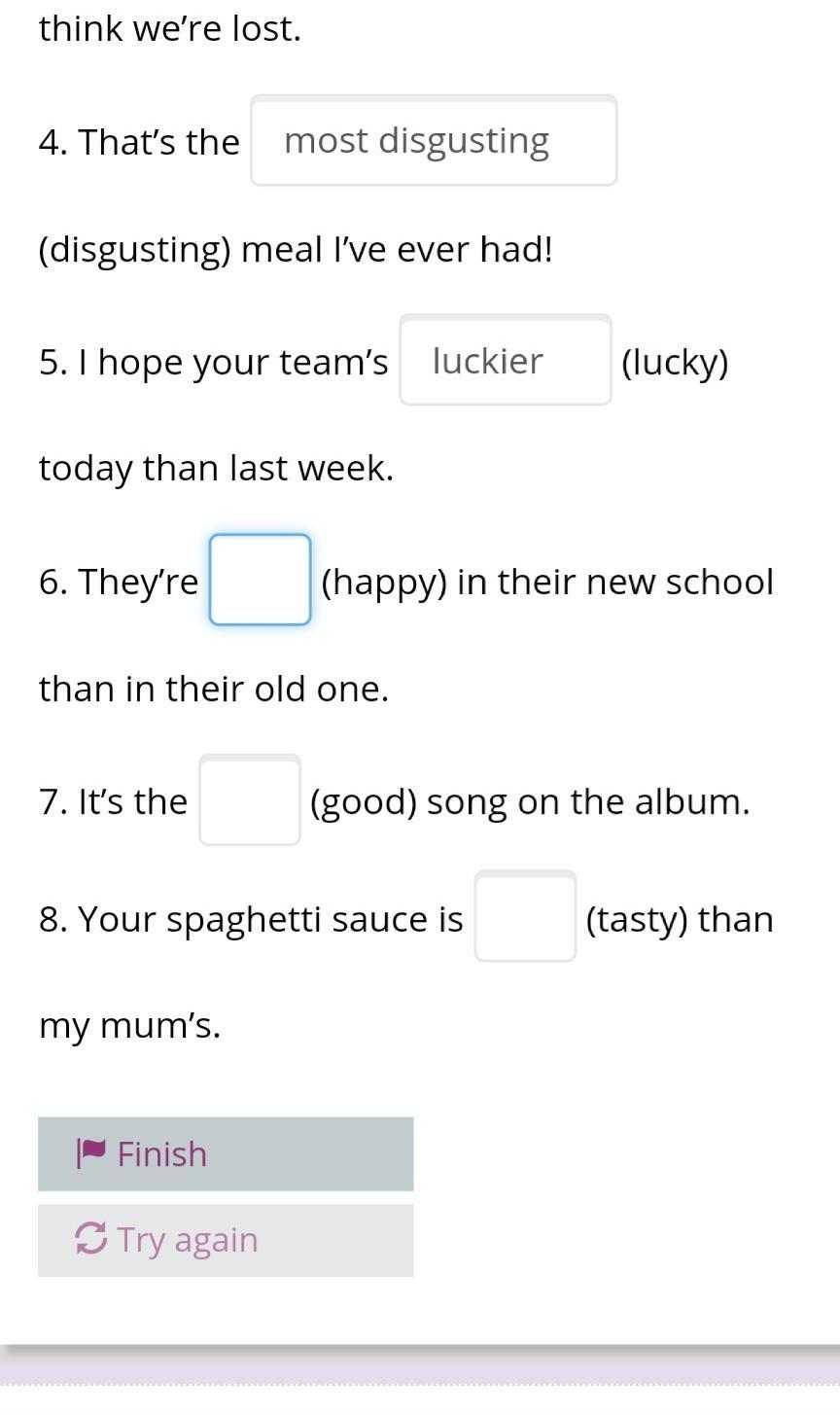This screenshot has height=1415, width=840.
Task: Click the circular arrows refresh icon
Action: tap(90, 1239)
